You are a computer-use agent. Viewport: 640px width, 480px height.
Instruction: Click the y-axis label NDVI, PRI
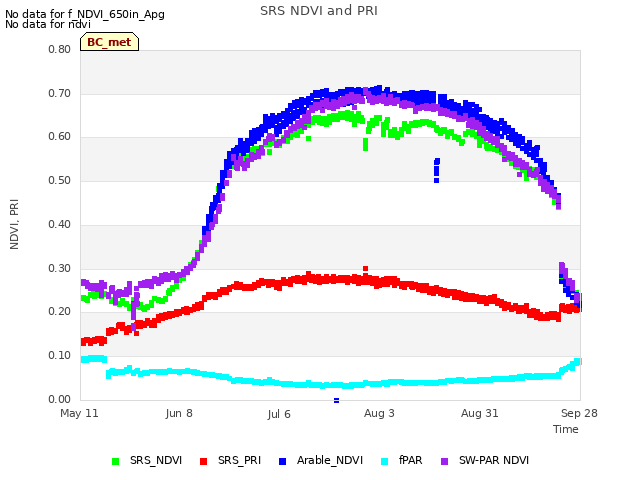pyautogui.click(x=14, y=224)
